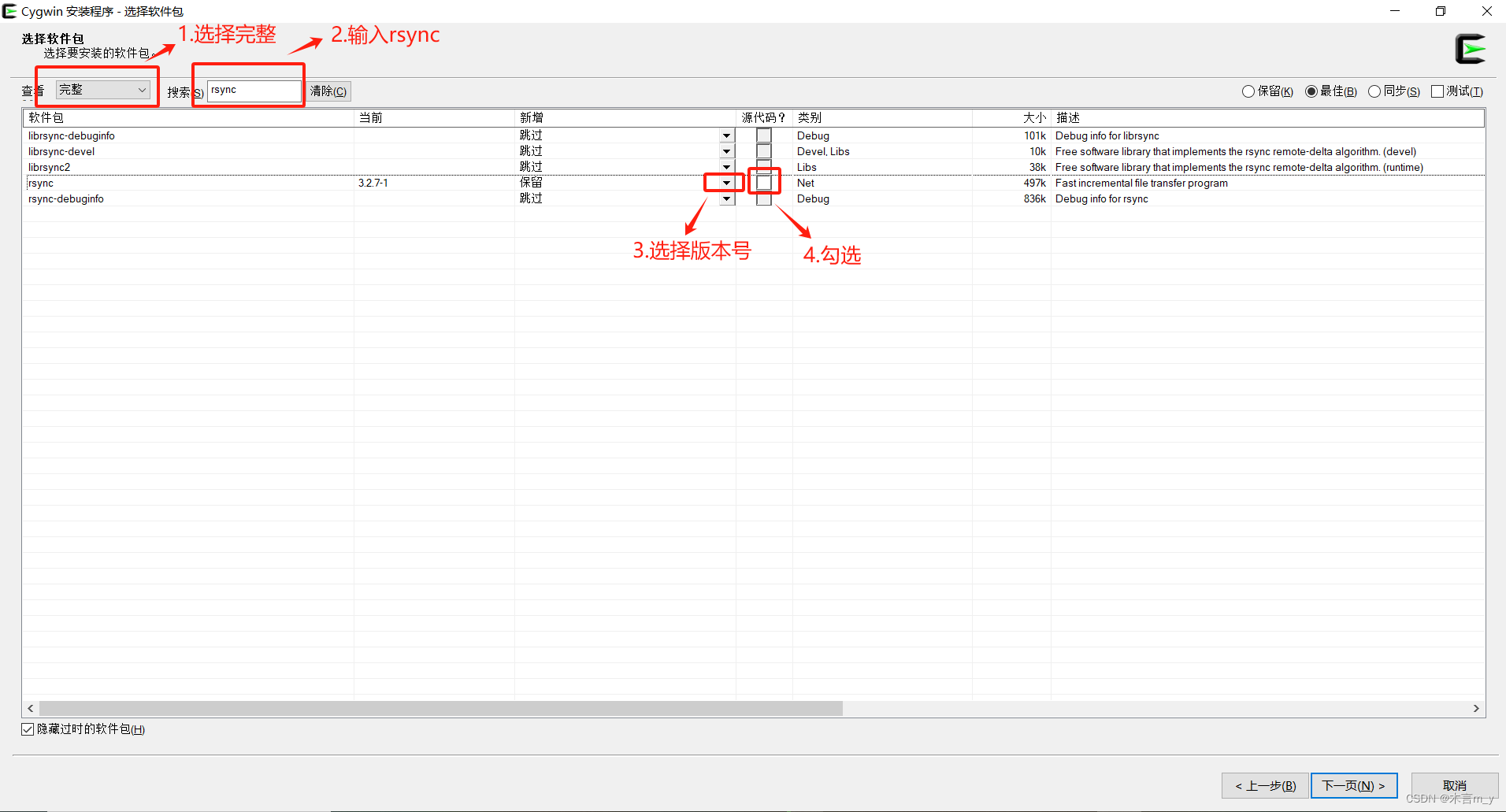
Task: Enable the 测试 checkbox
Action: (x=1457, y=91)
